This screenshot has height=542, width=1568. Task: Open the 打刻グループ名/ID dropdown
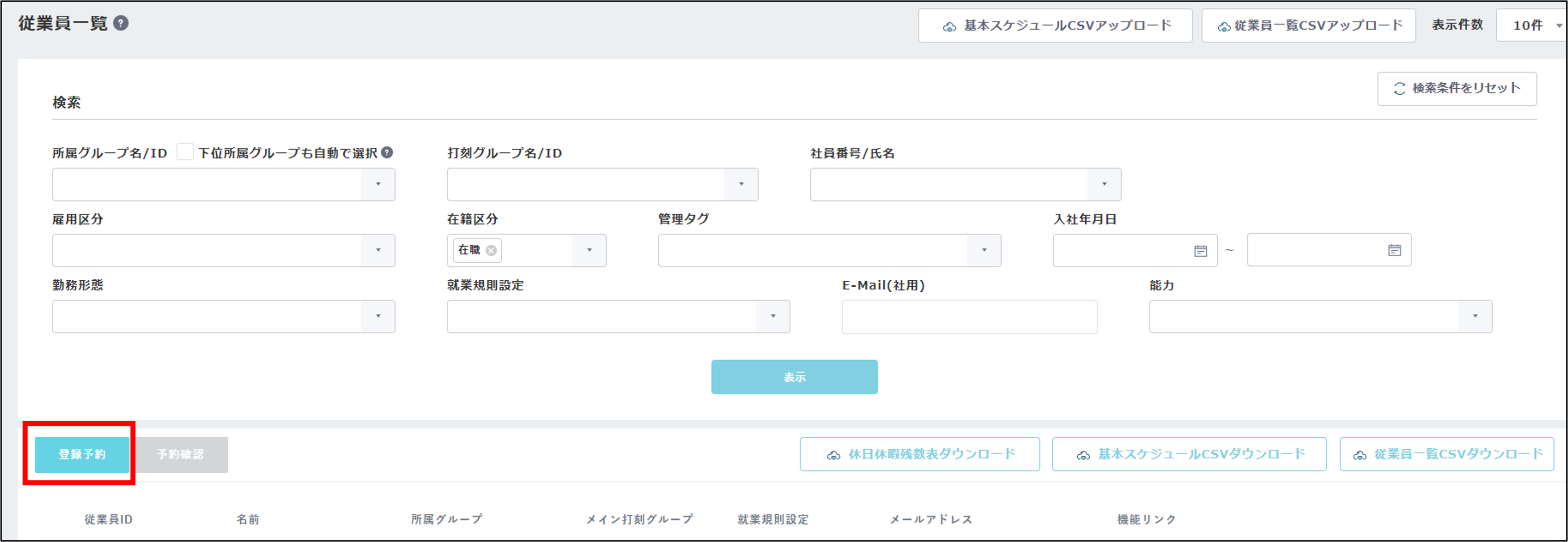741,185
